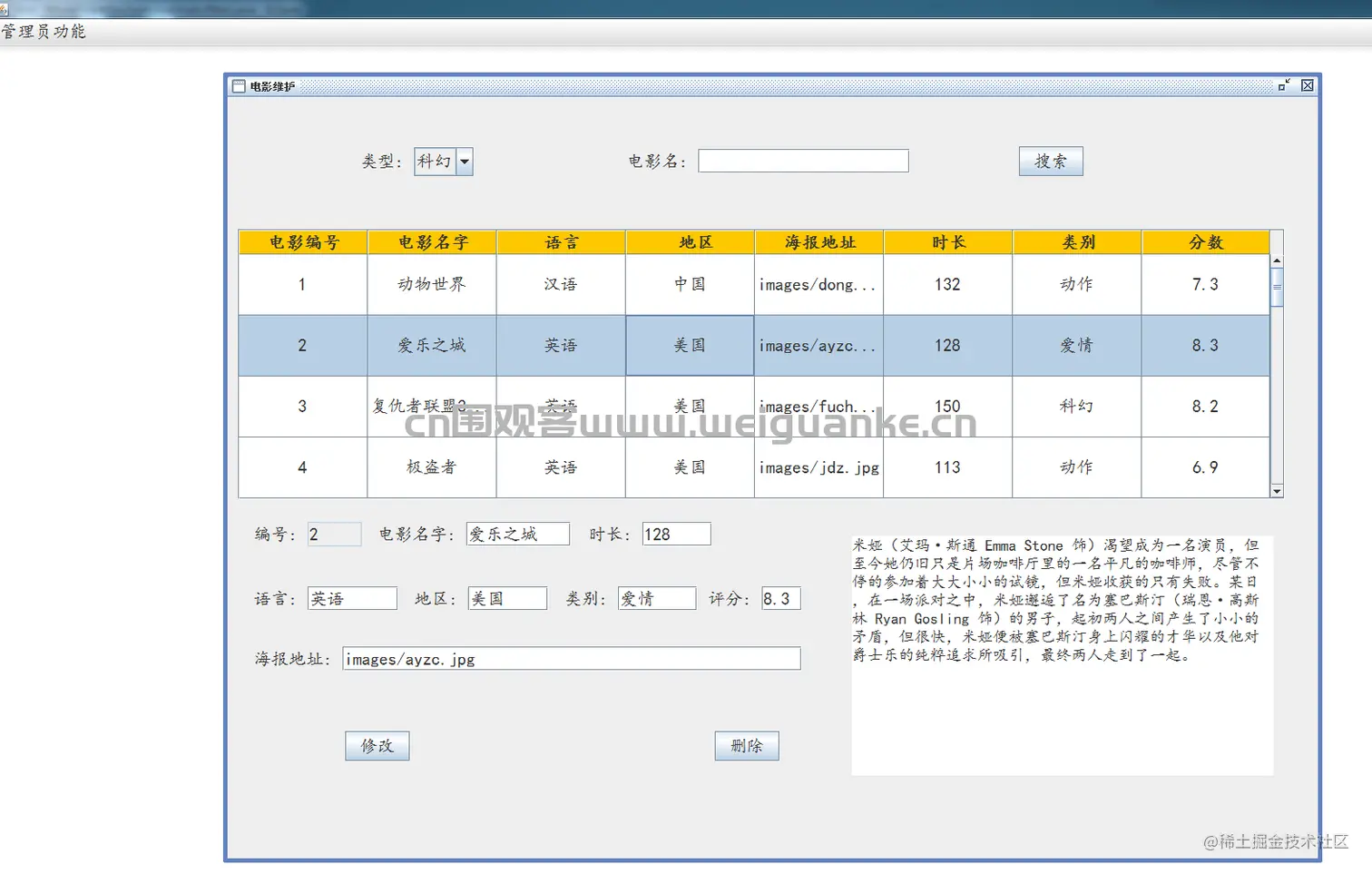Open the 管理员功能 menu
This screenshot has height=874, width=1372.
click(44, 32)
